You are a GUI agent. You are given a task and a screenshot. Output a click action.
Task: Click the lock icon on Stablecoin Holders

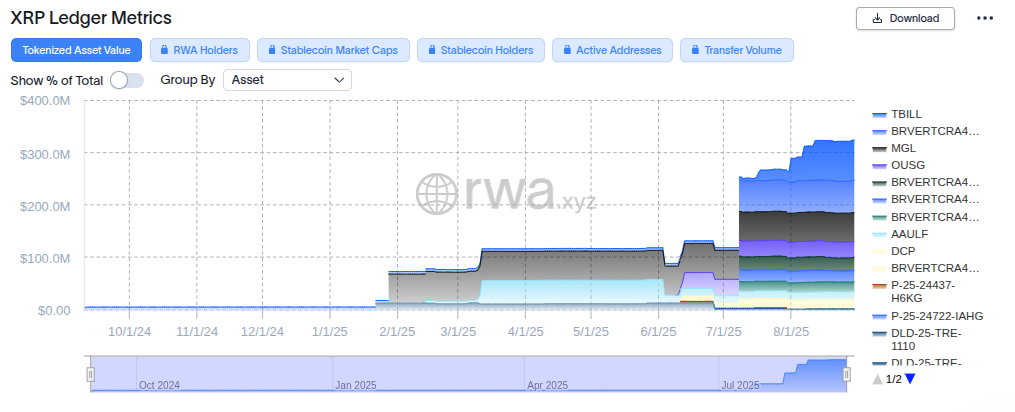click(x=432, y=50)
